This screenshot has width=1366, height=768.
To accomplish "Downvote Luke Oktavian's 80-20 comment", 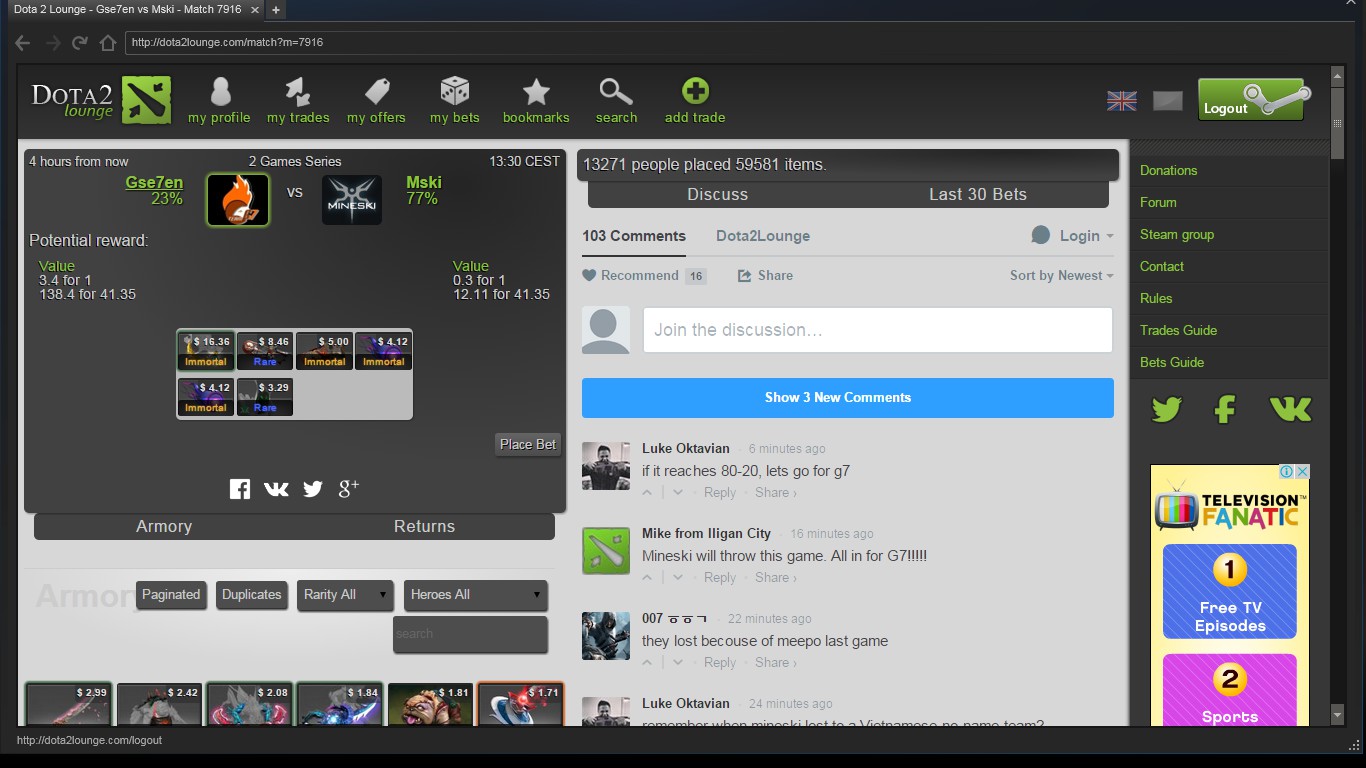I will click(x=678, y=492).
